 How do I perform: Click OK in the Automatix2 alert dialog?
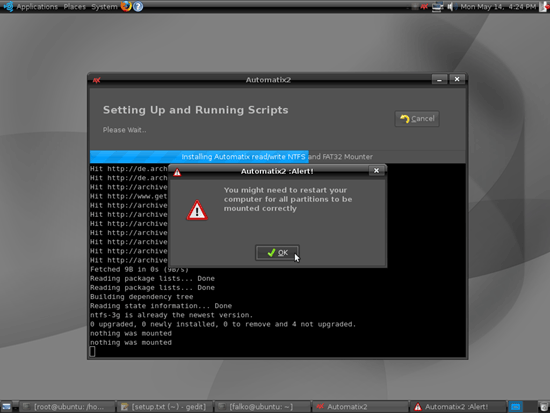click(x=277, y=253)
